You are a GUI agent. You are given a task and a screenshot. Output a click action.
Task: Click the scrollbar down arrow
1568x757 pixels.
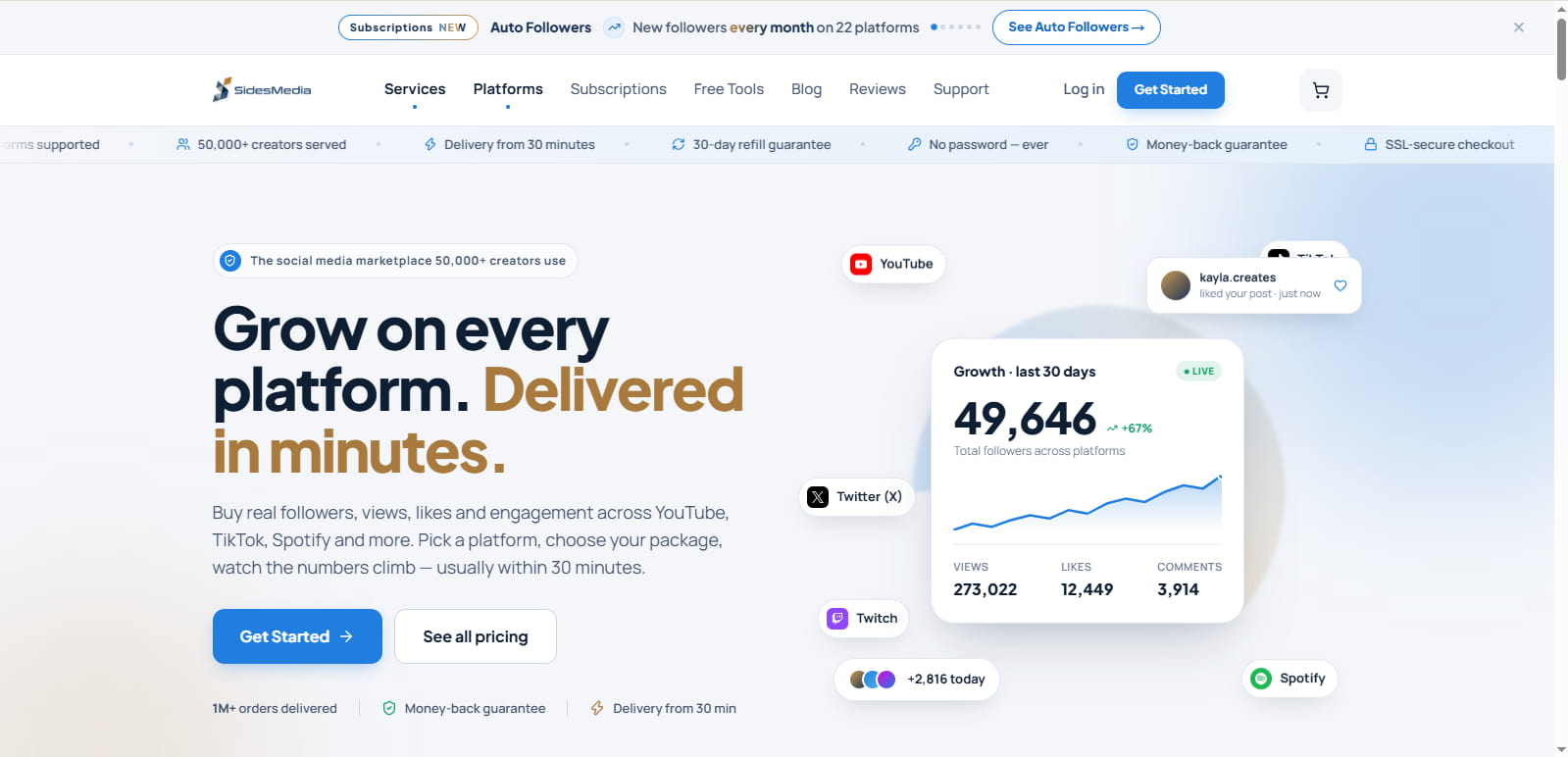(x=1561, y=750)
